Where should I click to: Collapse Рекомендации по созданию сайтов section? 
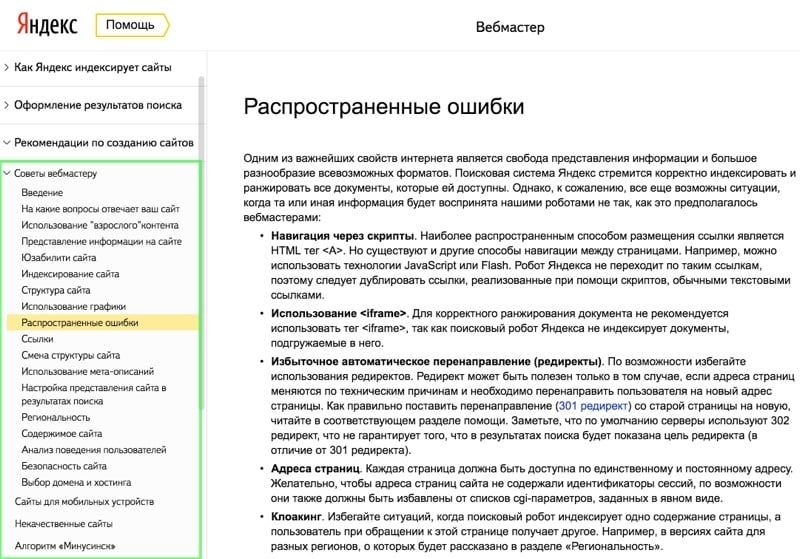point(104,143)
